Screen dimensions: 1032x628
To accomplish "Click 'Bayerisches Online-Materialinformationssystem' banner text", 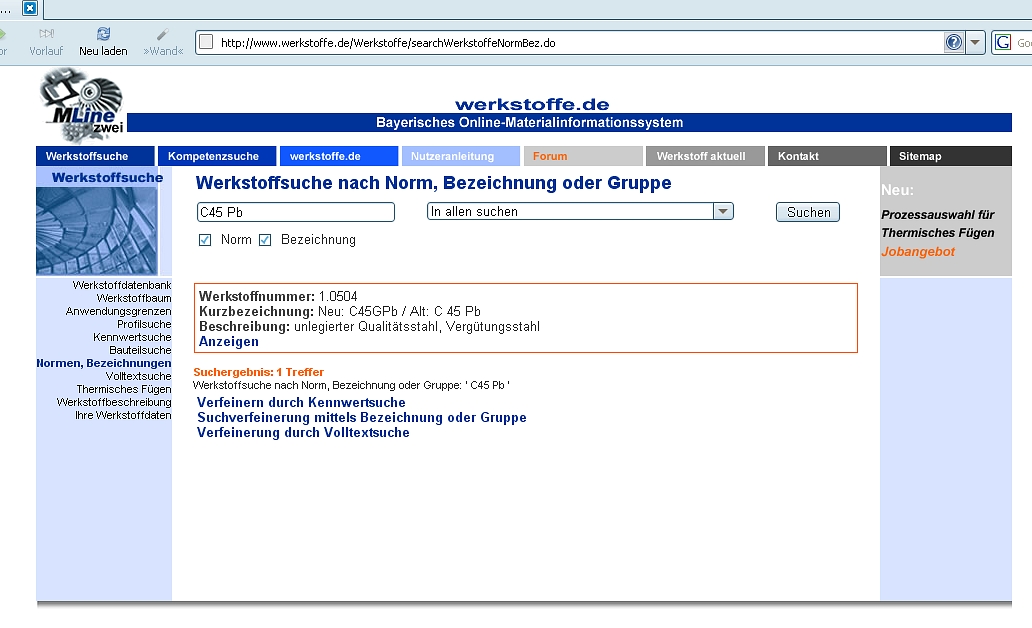I will coord(530,122).
